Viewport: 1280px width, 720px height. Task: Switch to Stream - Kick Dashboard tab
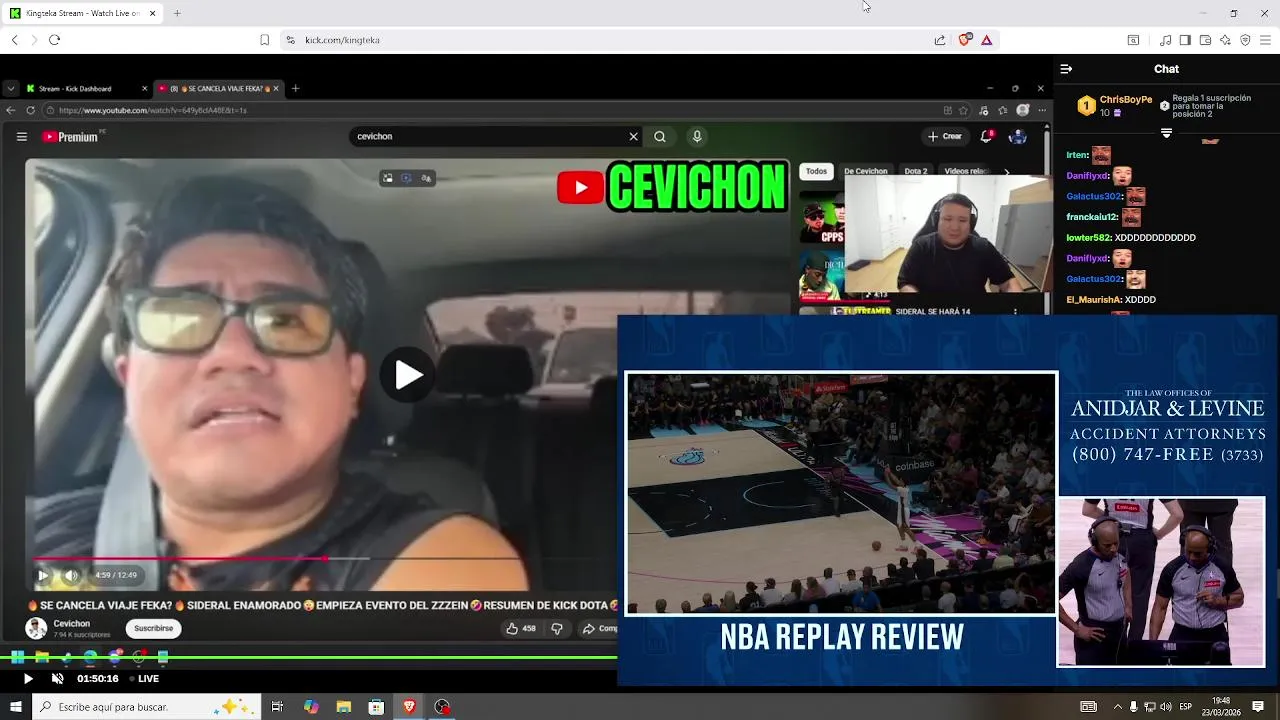(x=85, y=88)
